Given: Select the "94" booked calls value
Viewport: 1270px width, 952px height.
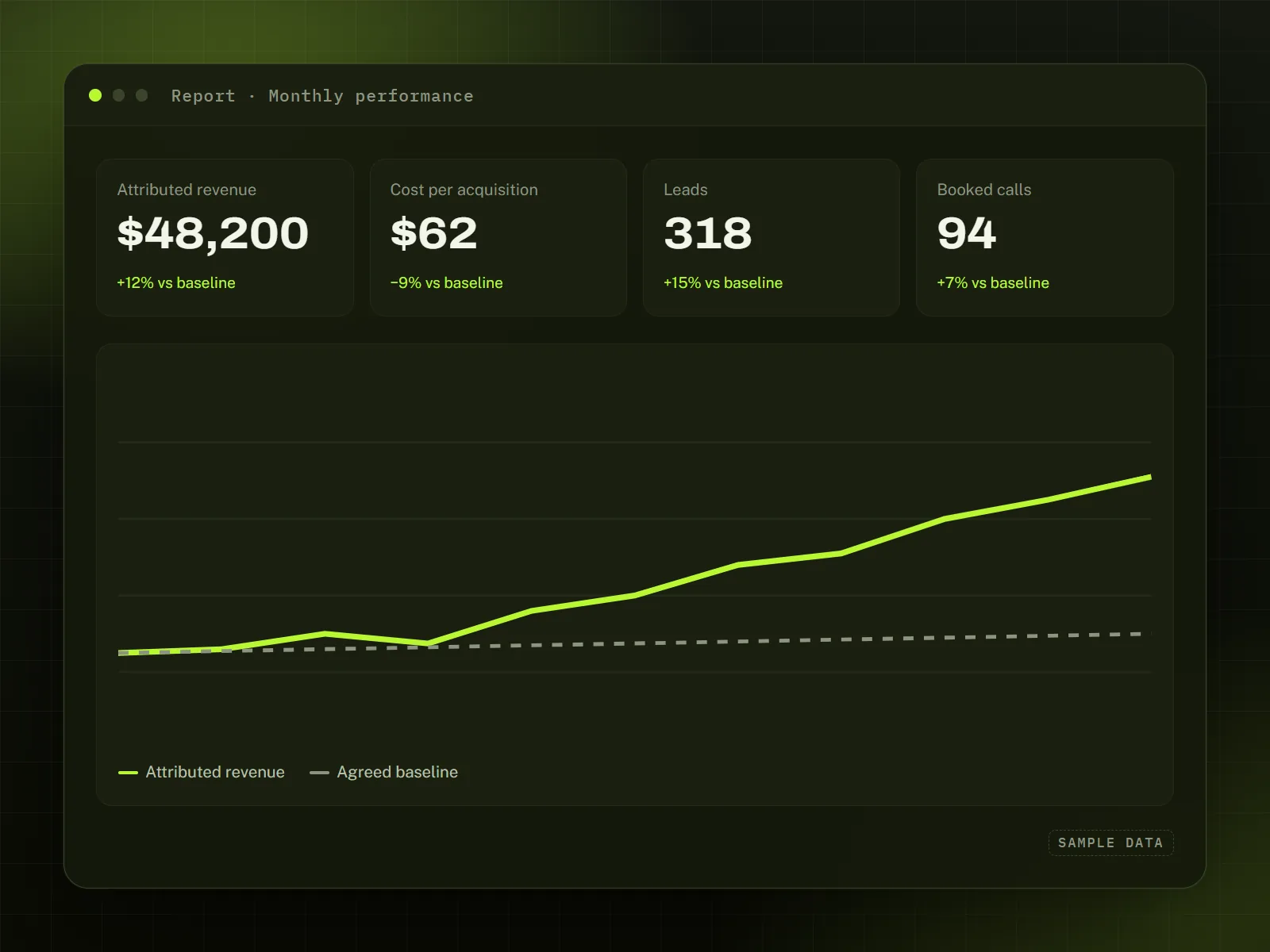Looking at the screenshot, I should 967,233.
